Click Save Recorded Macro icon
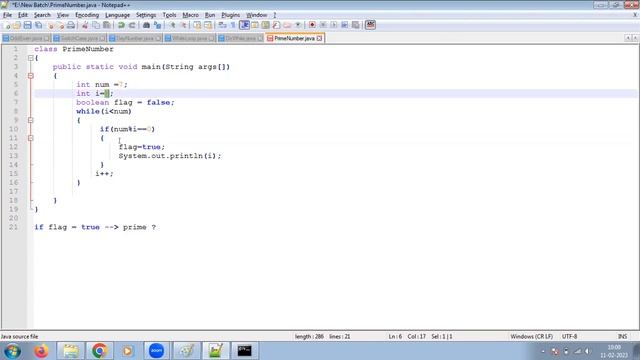The height and width of the screenshot is (360, 640). 356,25
